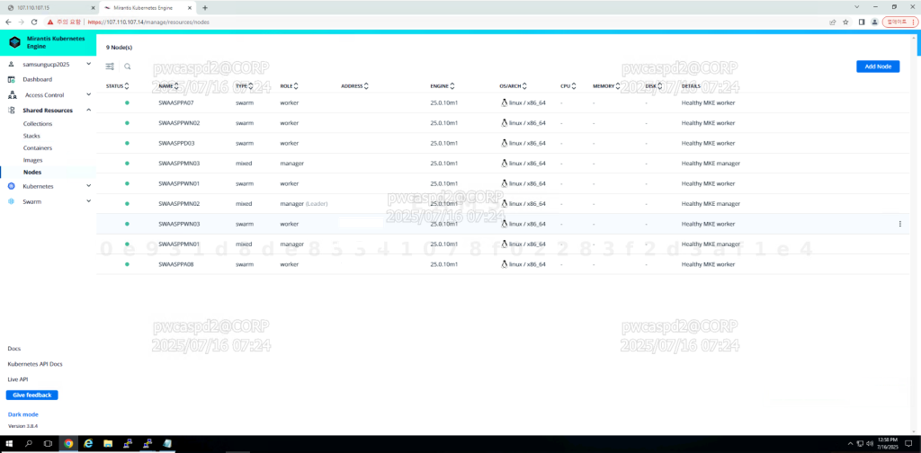Sort the table by STATUS column

tap(117, 86)
